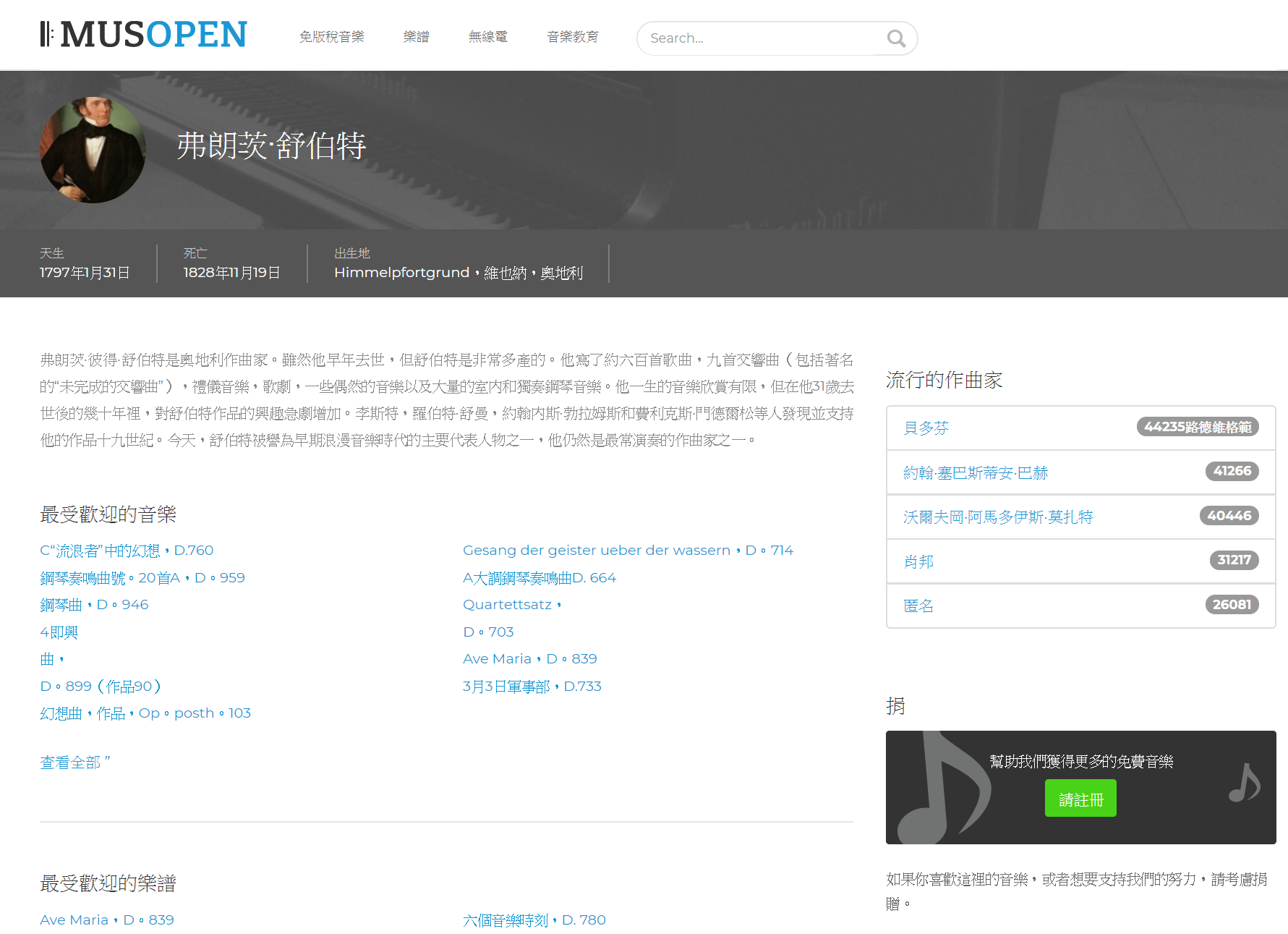Viewport: 1288px width, 934px height.
Task: Open 沃爾夫岡·阿馬多伊斯·莫扎特 composer link
Action: coord(998,517)
